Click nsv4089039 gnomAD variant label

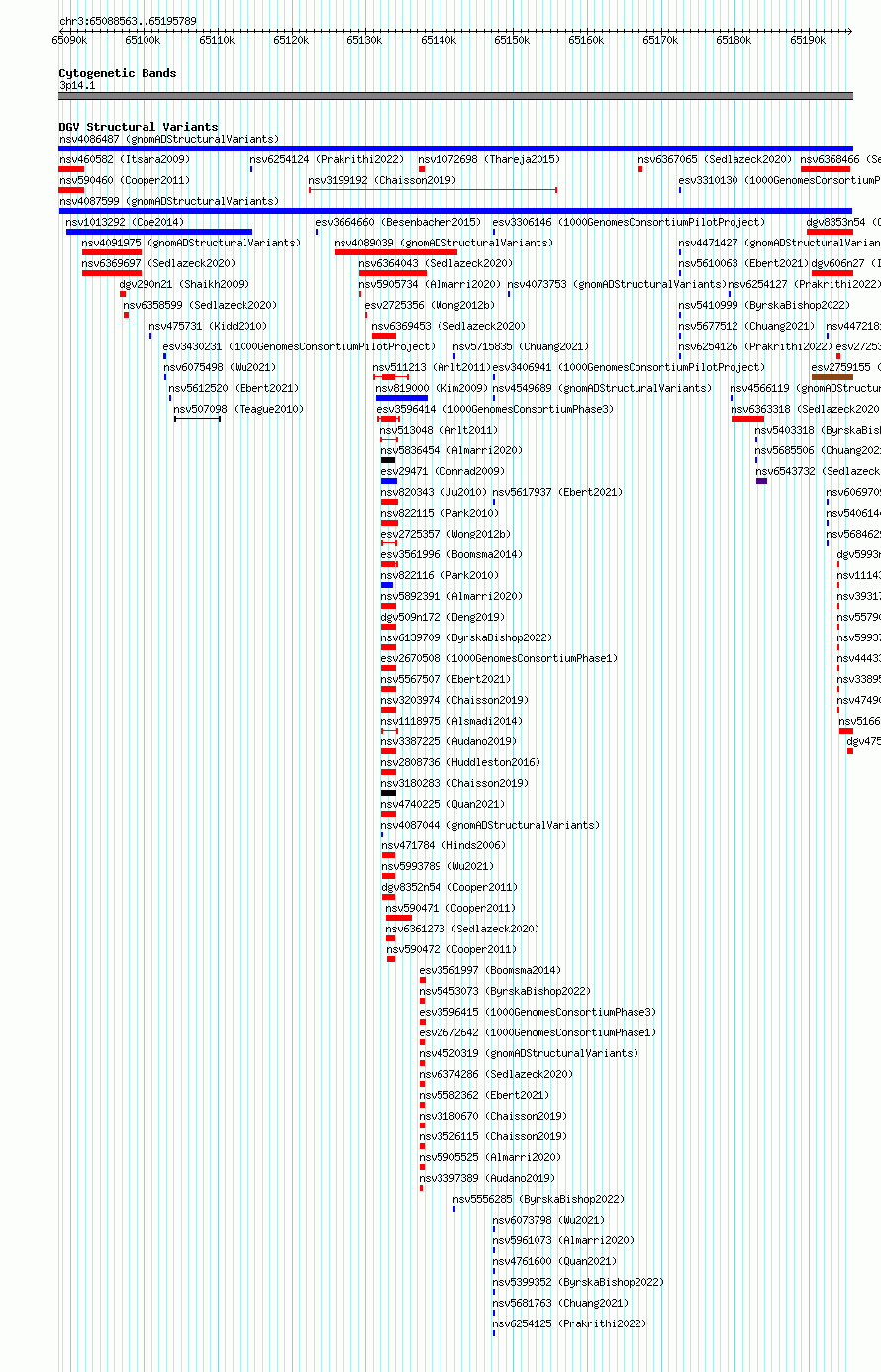point(443,243)
